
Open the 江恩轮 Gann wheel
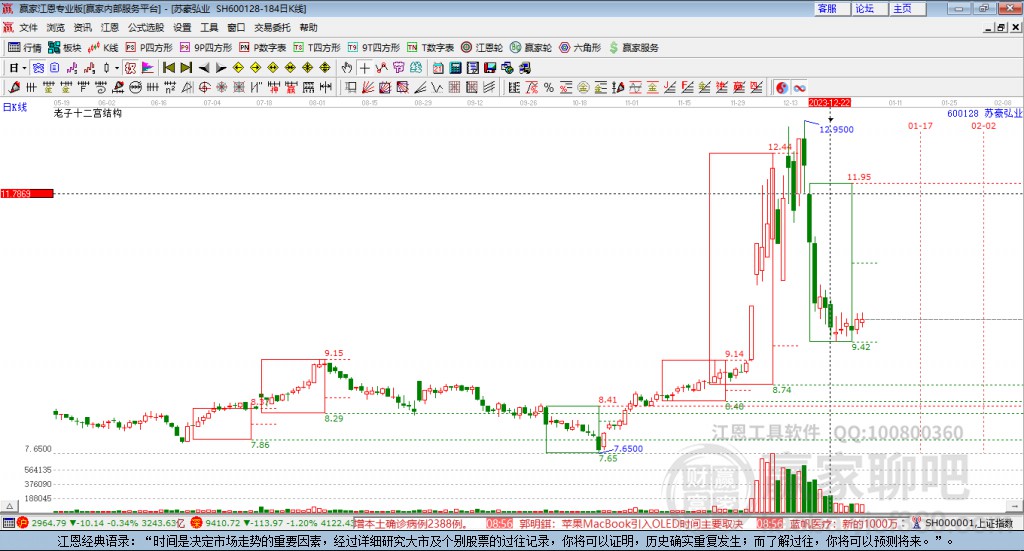pyautogui.click(x=482, y=48)
